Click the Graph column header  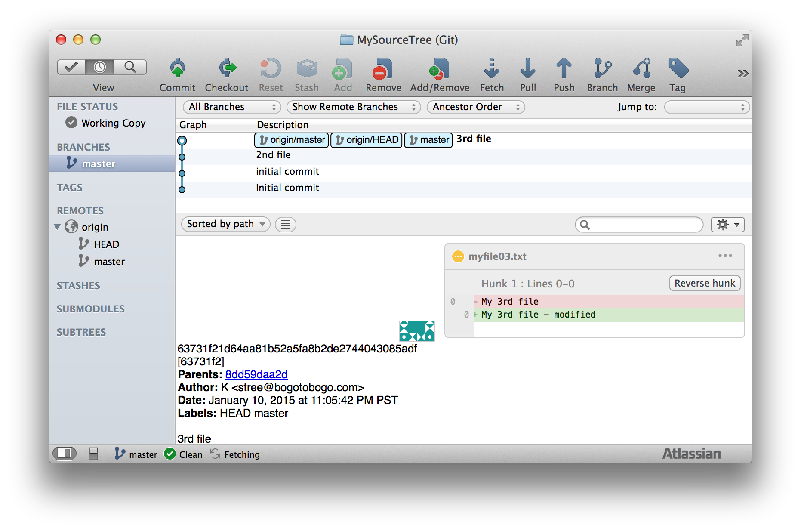(x=193, y=125)
